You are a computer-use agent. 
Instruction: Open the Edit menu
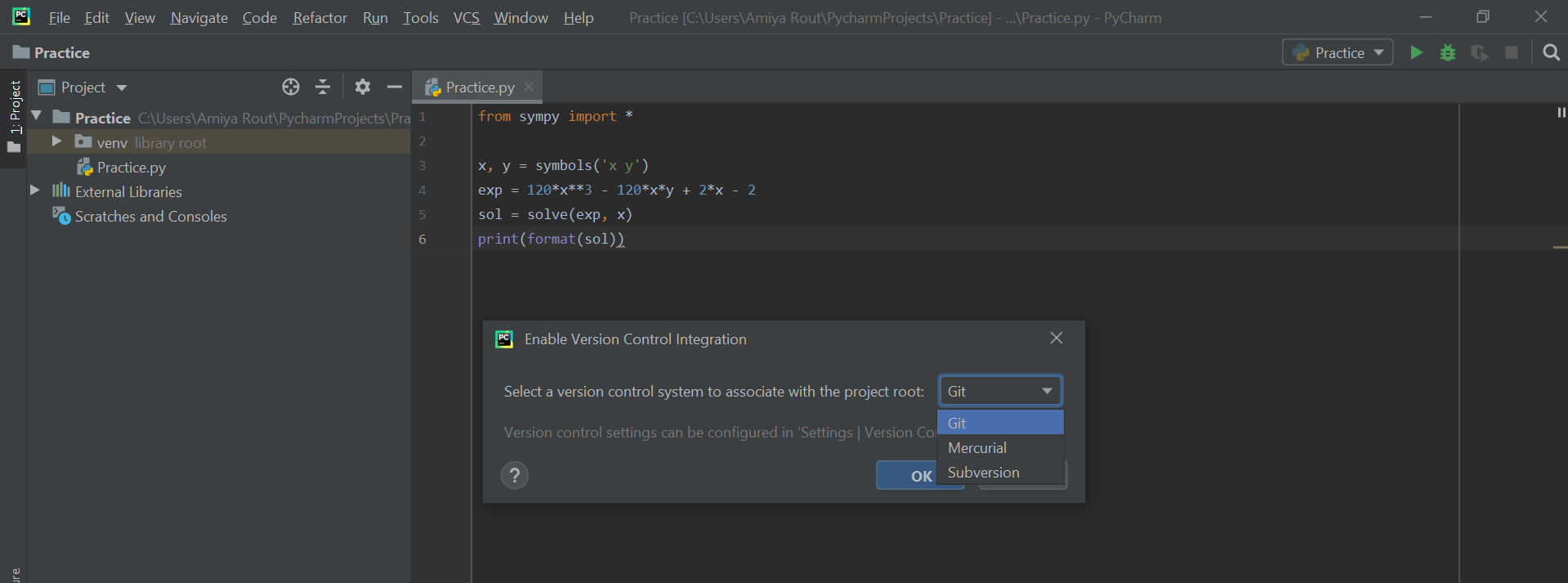coord(96,17)
